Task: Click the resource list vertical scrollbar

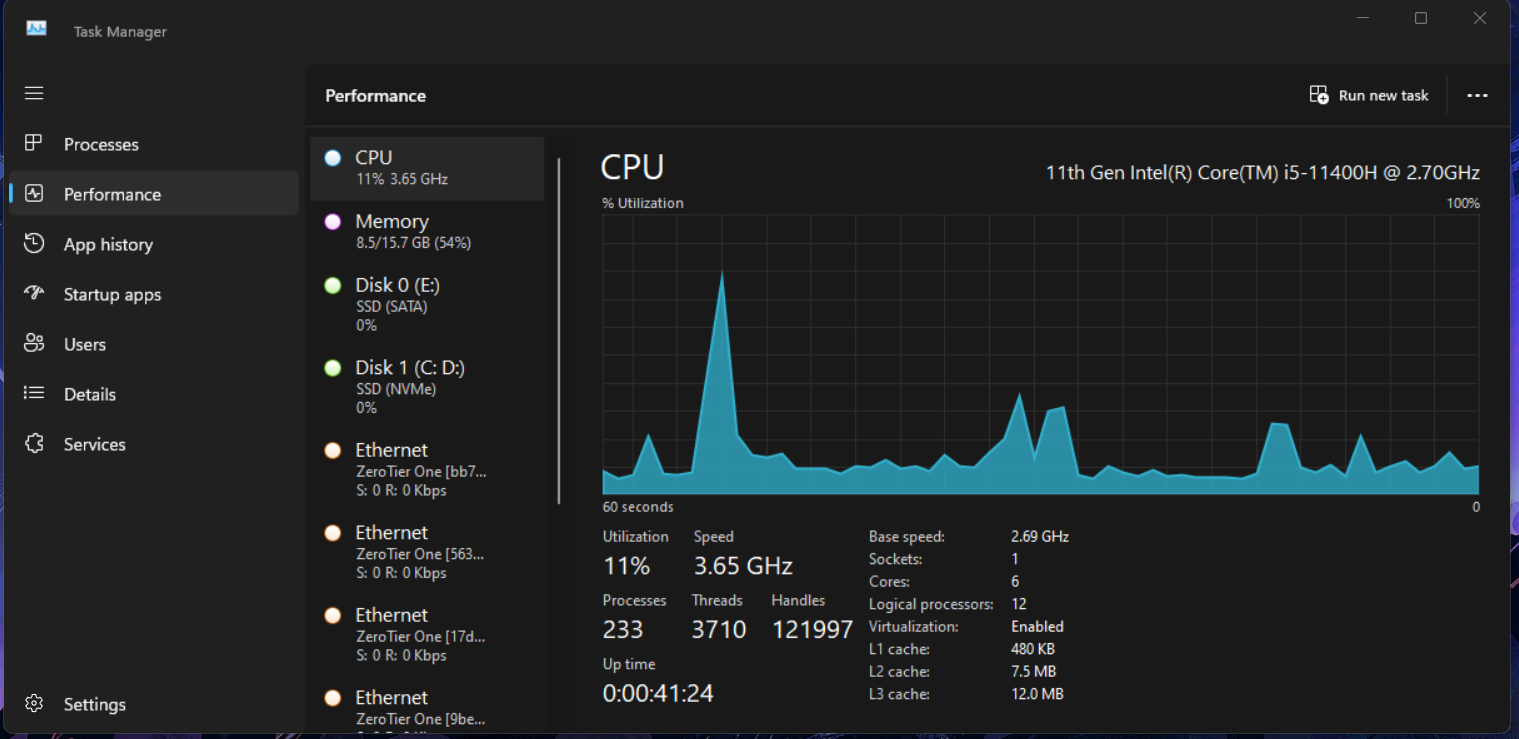Action: point(559,330)
